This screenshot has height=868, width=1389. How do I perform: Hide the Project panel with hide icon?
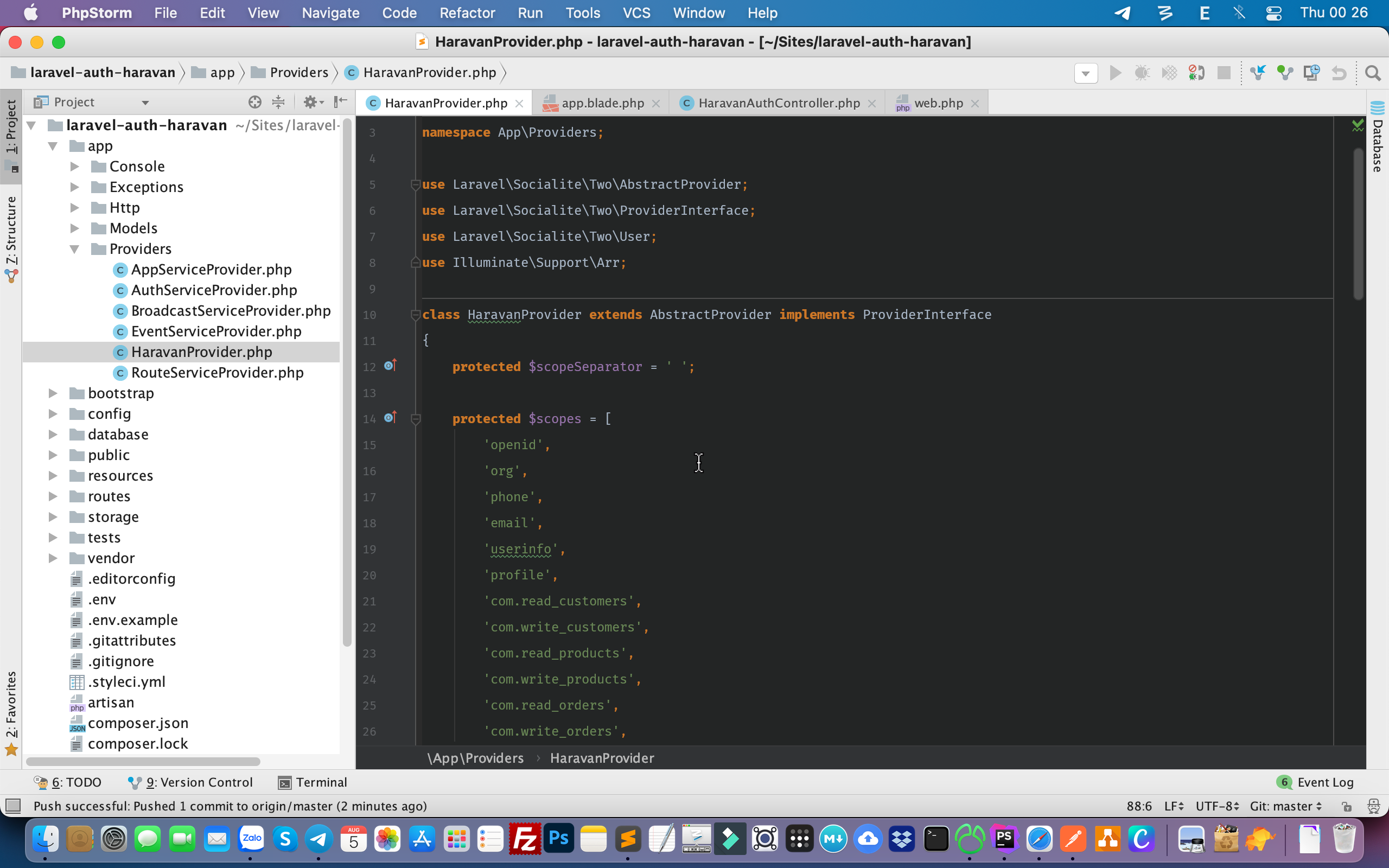[x=341, y=102]
